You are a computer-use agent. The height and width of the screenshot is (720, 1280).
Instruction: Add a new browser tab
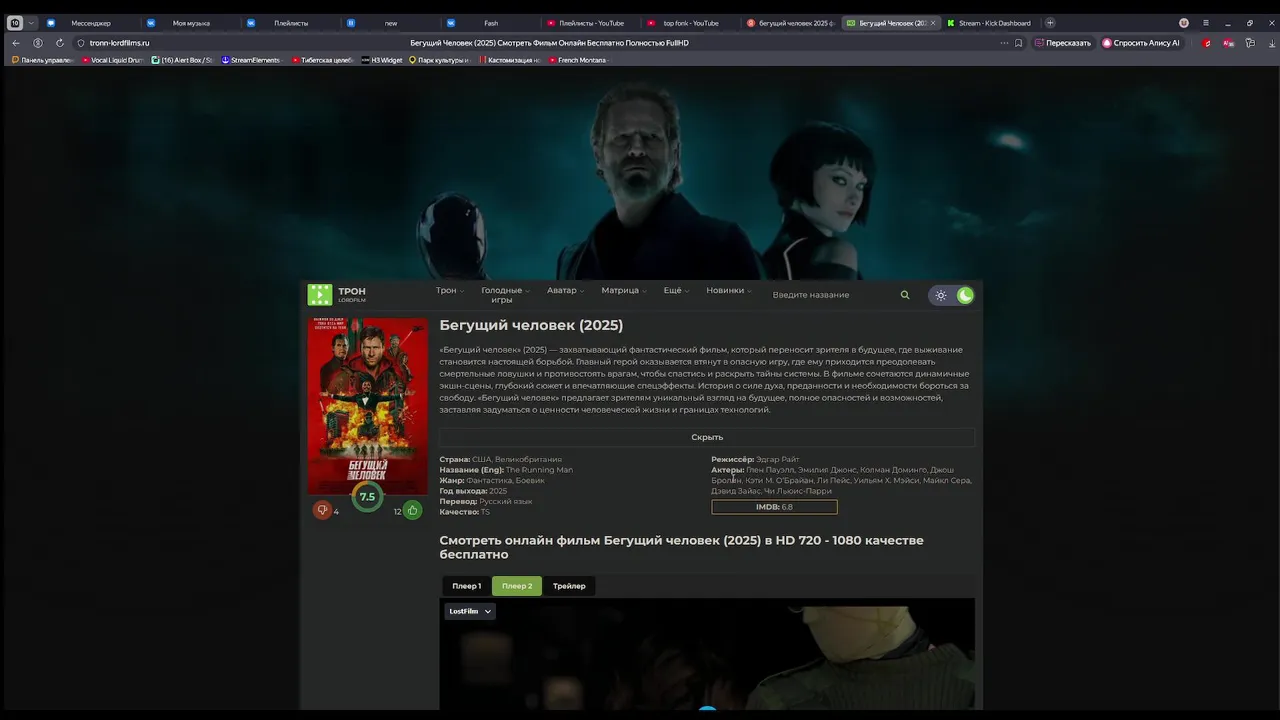coord(1050,23)
